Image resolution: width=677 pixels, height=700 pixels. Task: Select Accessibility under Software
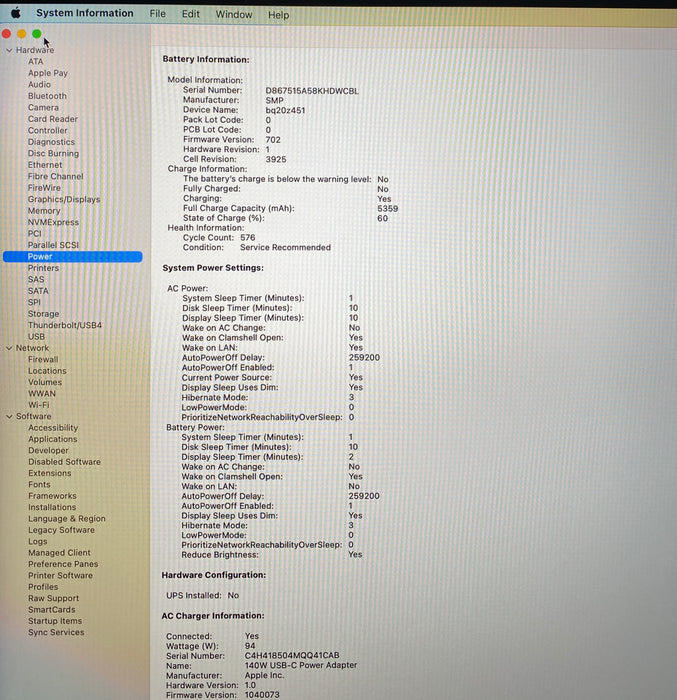tap(53, 428)
